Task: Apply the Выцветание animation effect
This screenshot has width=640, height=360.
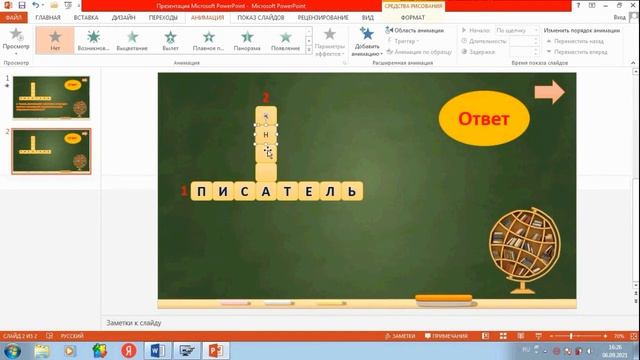Action: point(132,40)
